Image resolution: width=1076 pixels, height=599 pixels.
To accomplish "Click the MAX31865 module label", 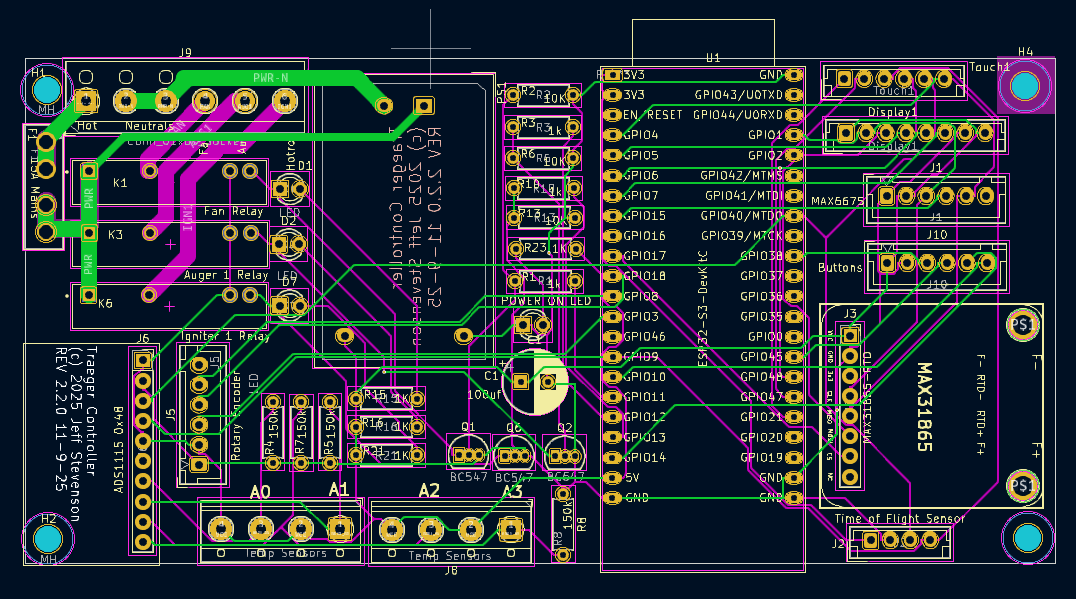I will pos(924,408).
